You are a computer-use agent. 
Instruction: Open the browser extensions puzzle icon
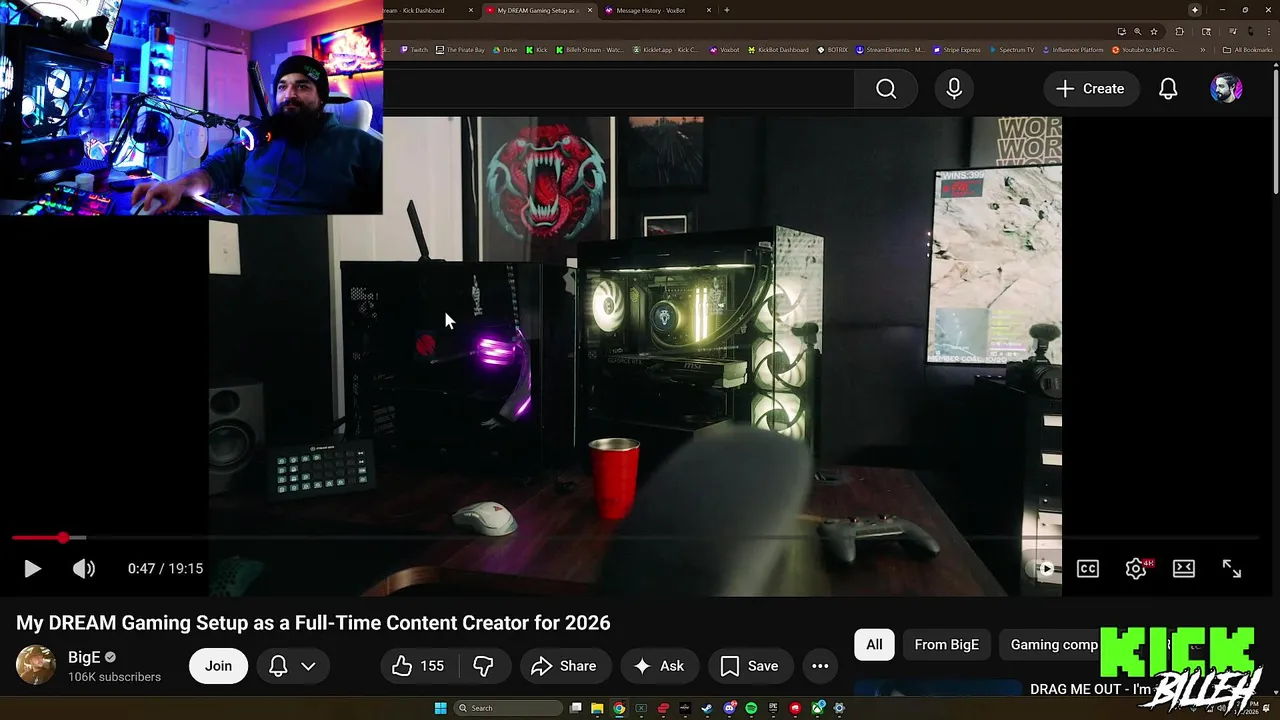(x=1179, y=31)
